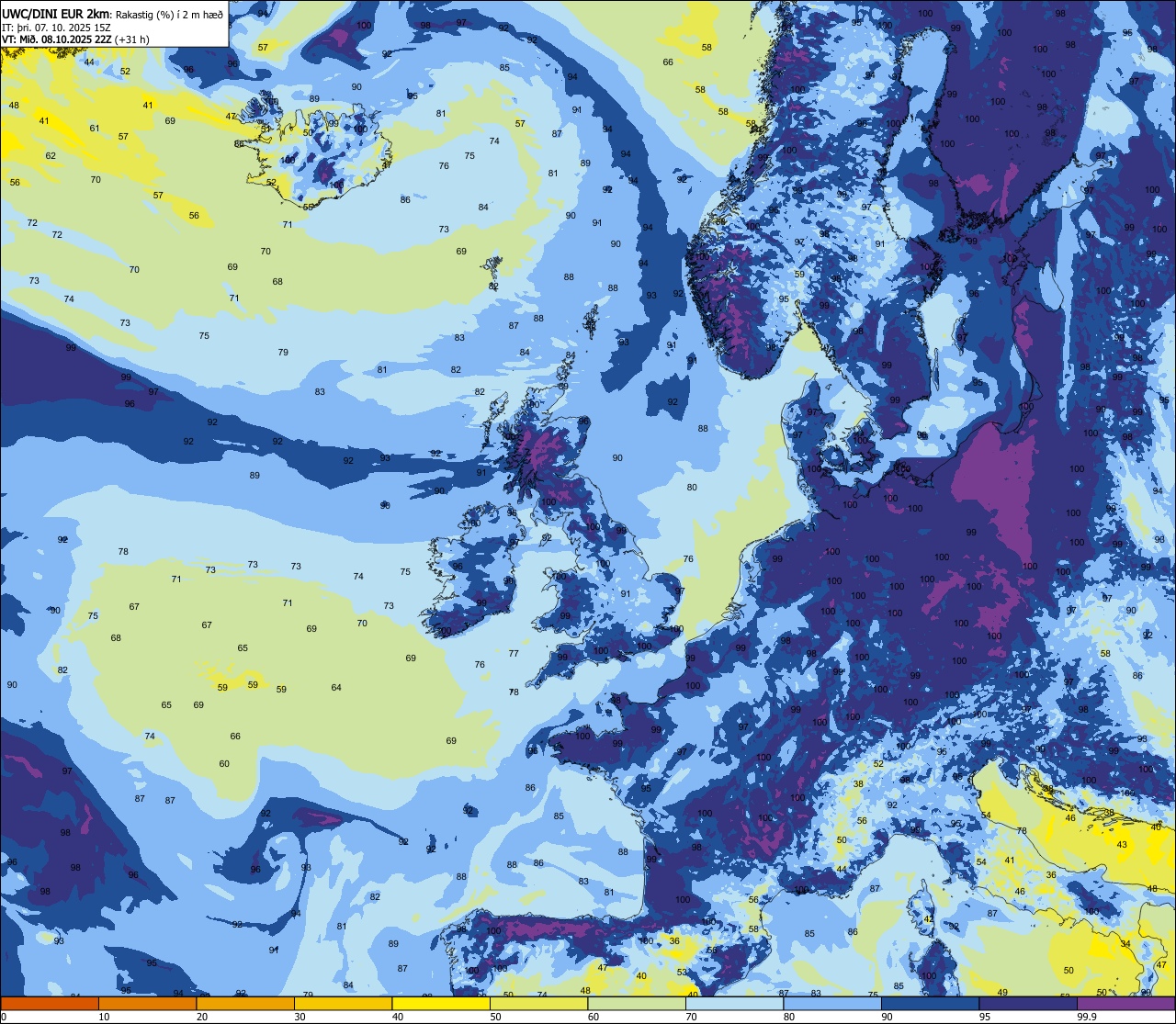The height and width of the screenshot is (1024, 1176).
Task: Pick the pale blue 70–80 legend swatch
Action: (734, 1004)
